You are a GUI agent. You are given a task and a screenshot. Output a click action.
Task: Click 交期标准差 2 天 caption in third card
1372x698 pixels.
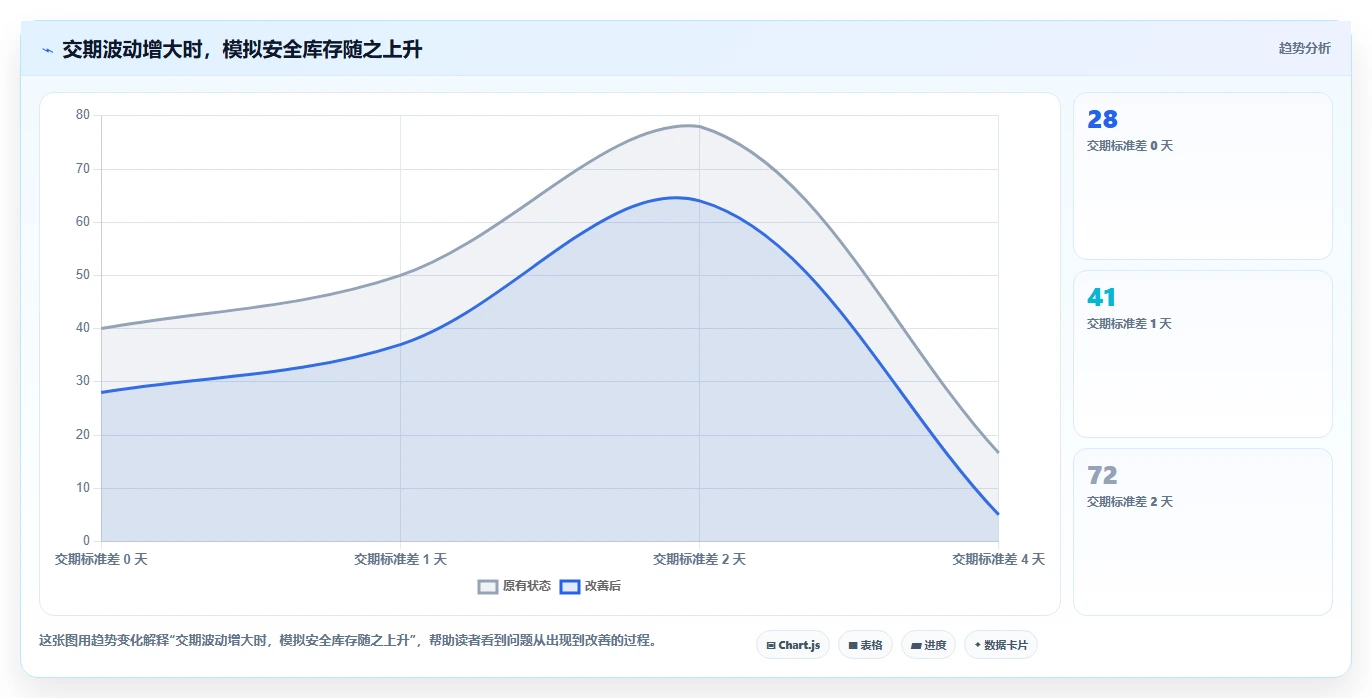[x=1130, y=502]
